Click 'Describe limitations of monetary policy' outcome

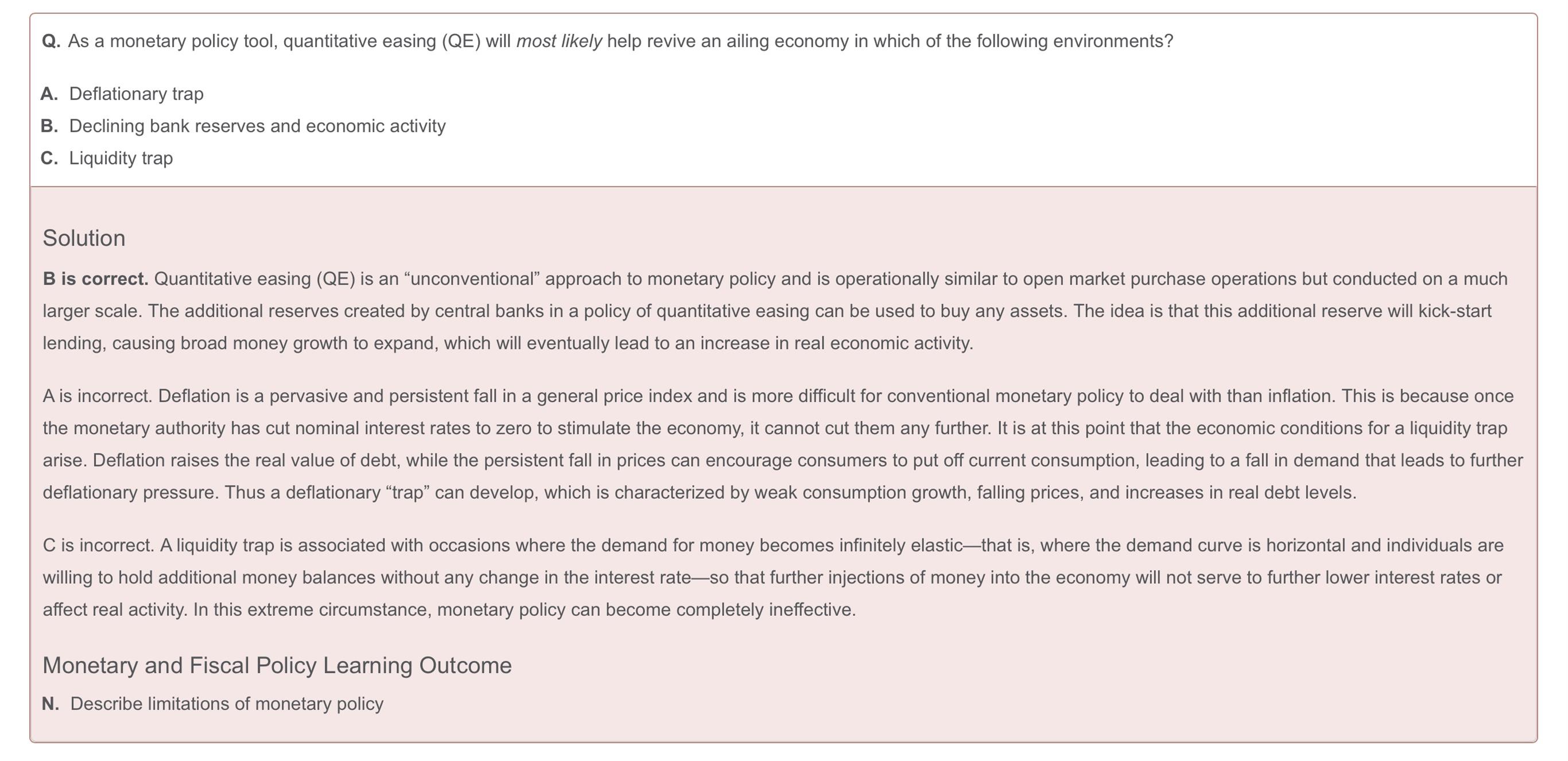coord(227,704)
